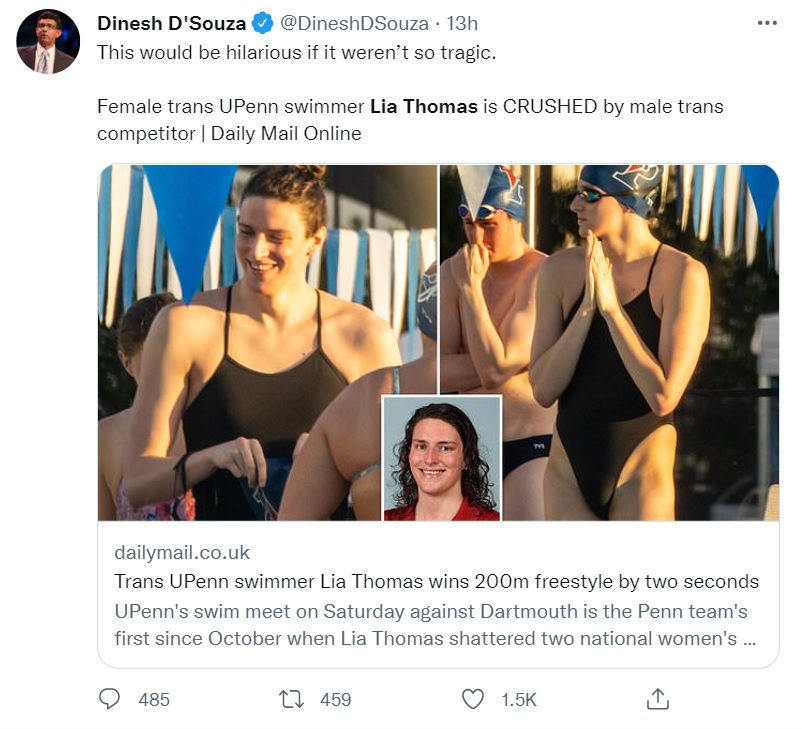802x729 pixels.
Task: Click the reply speech-bubble icon
Action: click(109, 701)
